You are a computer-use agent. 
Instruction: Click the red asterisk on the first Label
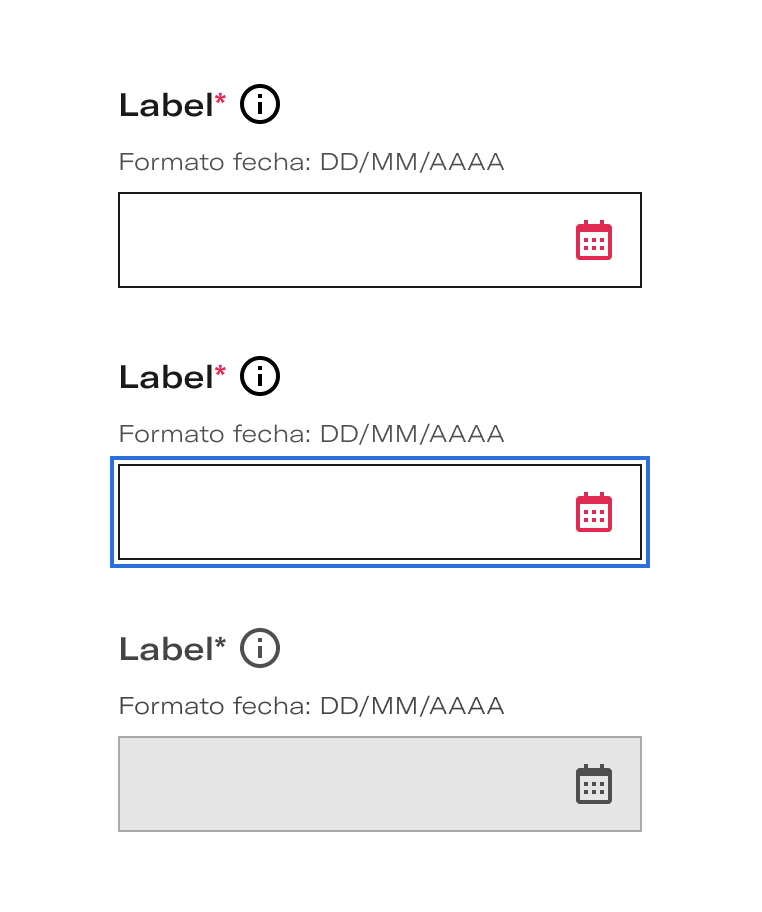point(221,100)
